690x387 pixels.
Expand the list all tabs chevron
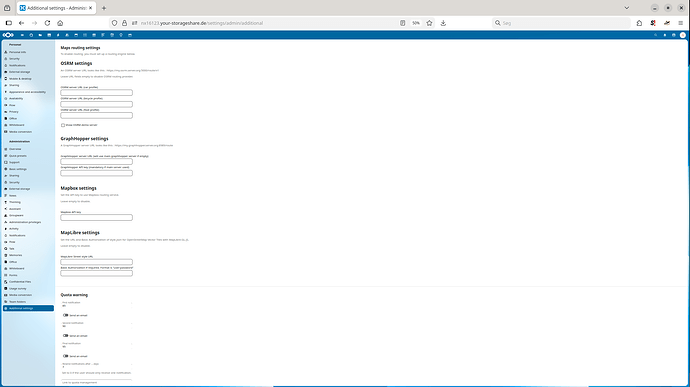627,8
